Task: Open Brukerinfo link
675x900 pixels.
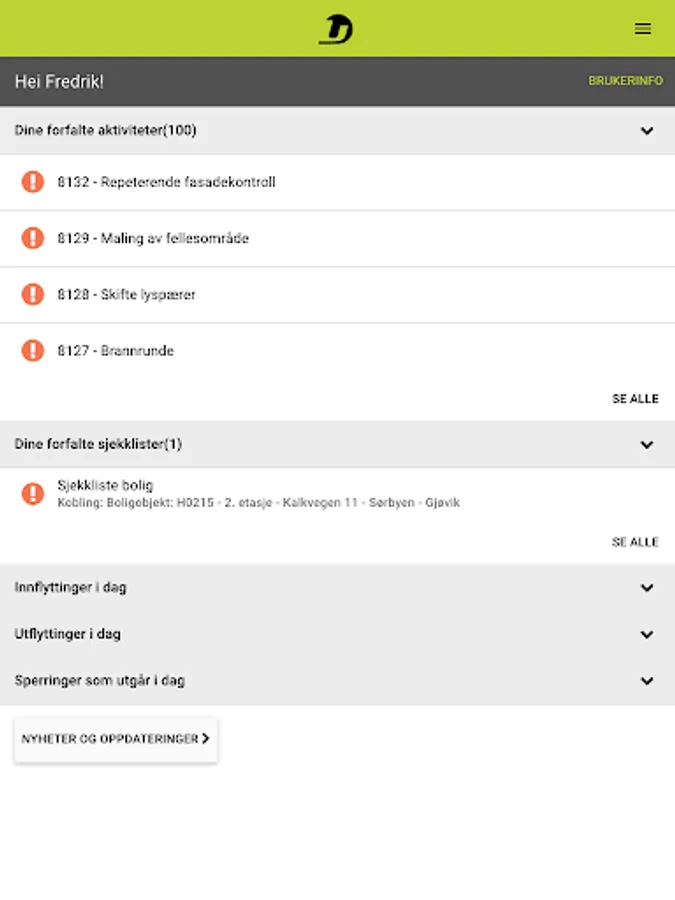Action: click(625, 81)
